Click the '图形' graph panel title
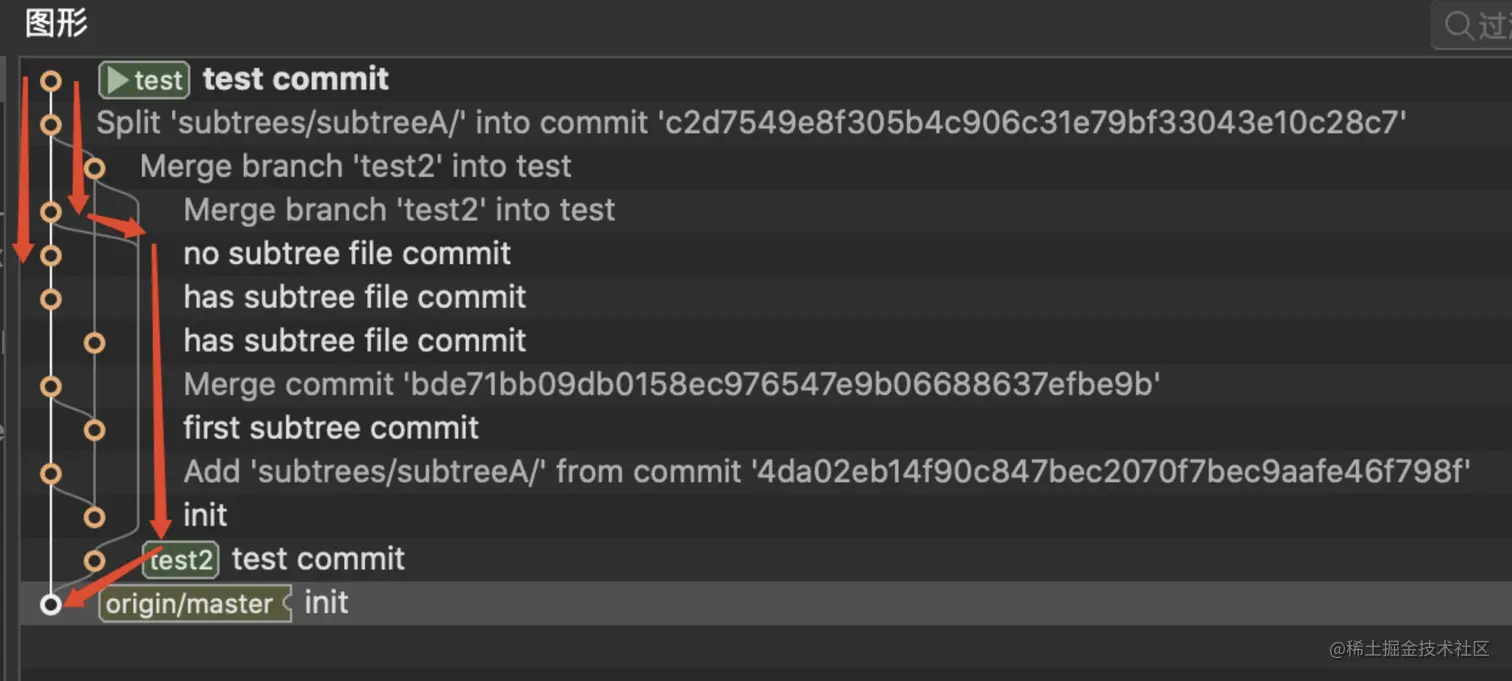The height and width of the screenshot is (681, 1512). (56, 22)
